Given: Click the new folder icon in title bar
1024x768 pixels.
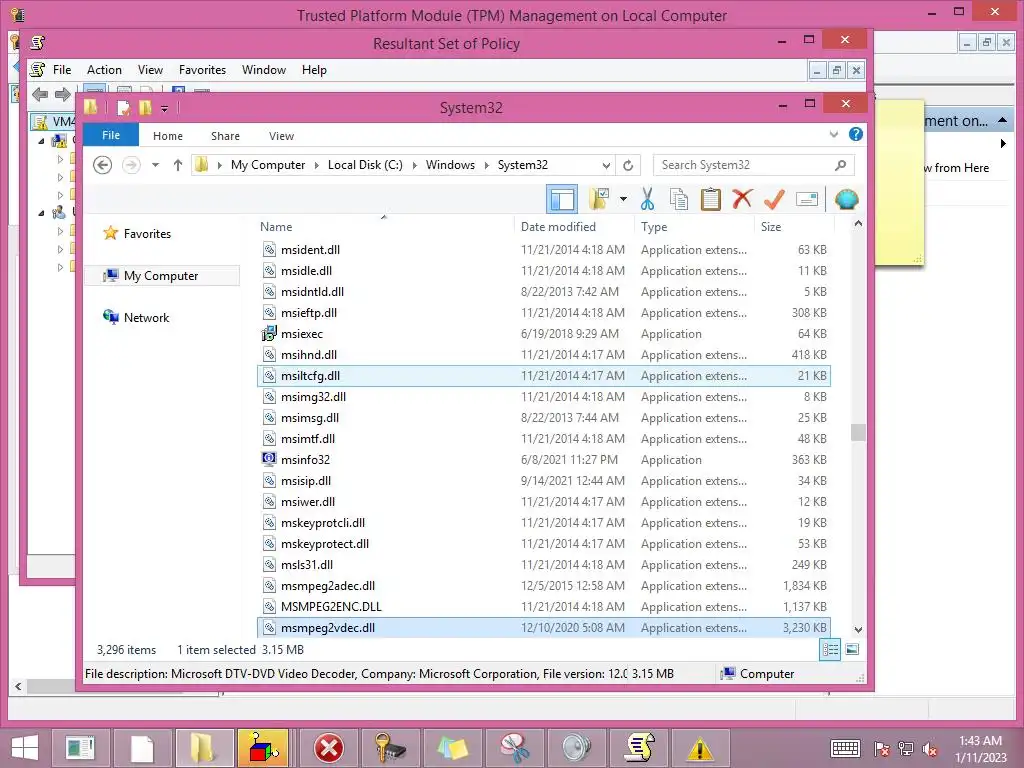Looking at the screenshot, I should click(145, 107).
